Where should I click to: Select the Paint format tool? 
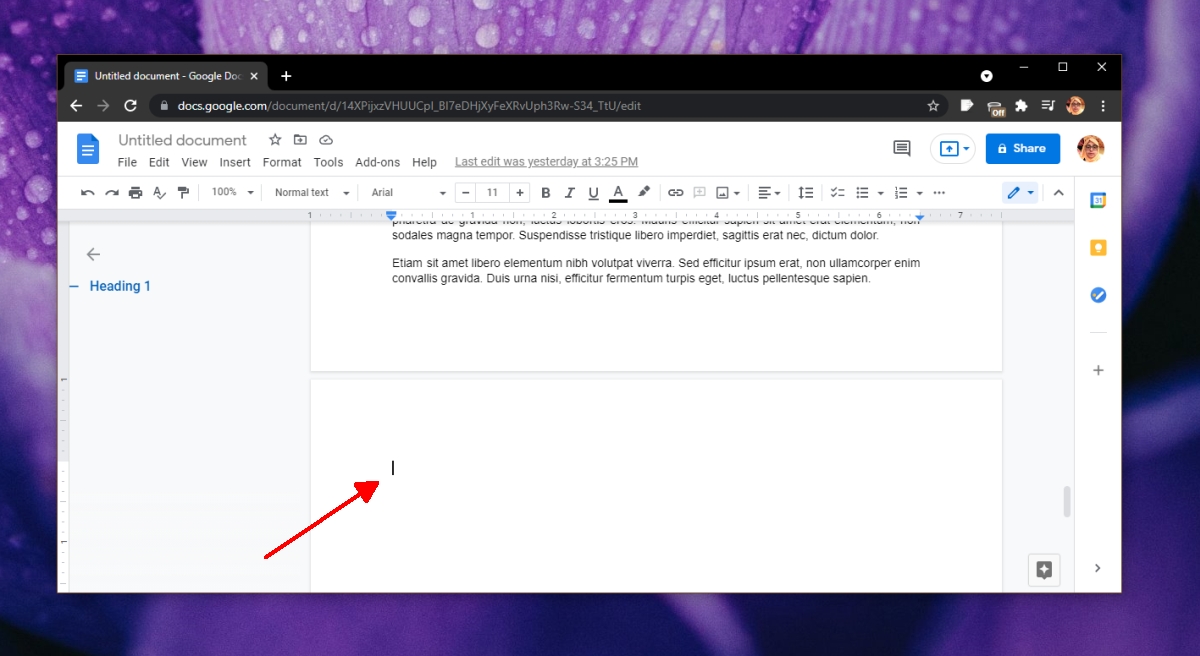pos(183,192)
